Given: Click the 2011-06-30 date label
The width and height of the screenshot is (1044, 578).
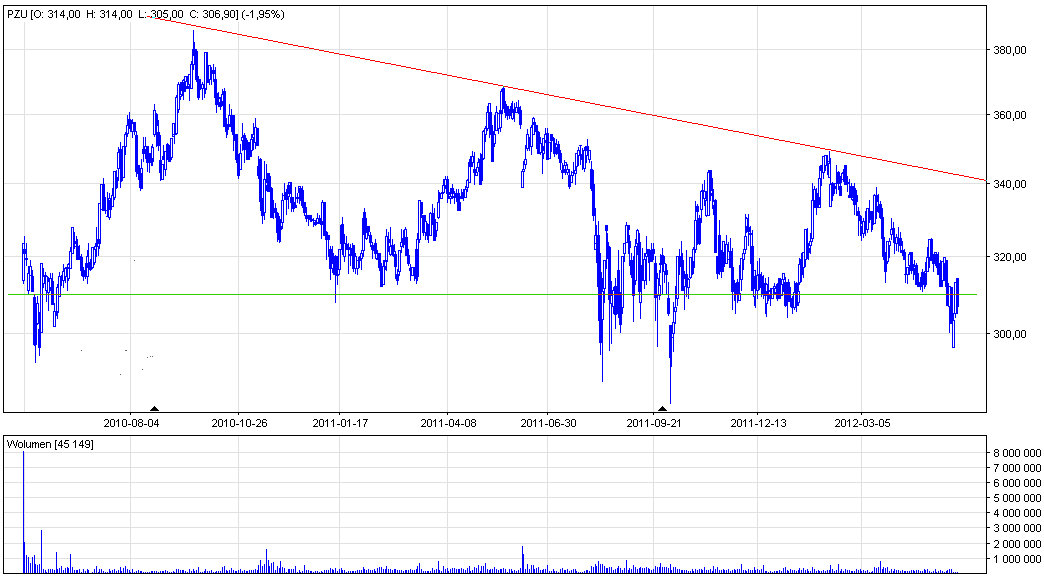Looking at the screenshot, I should pos(549,423).
